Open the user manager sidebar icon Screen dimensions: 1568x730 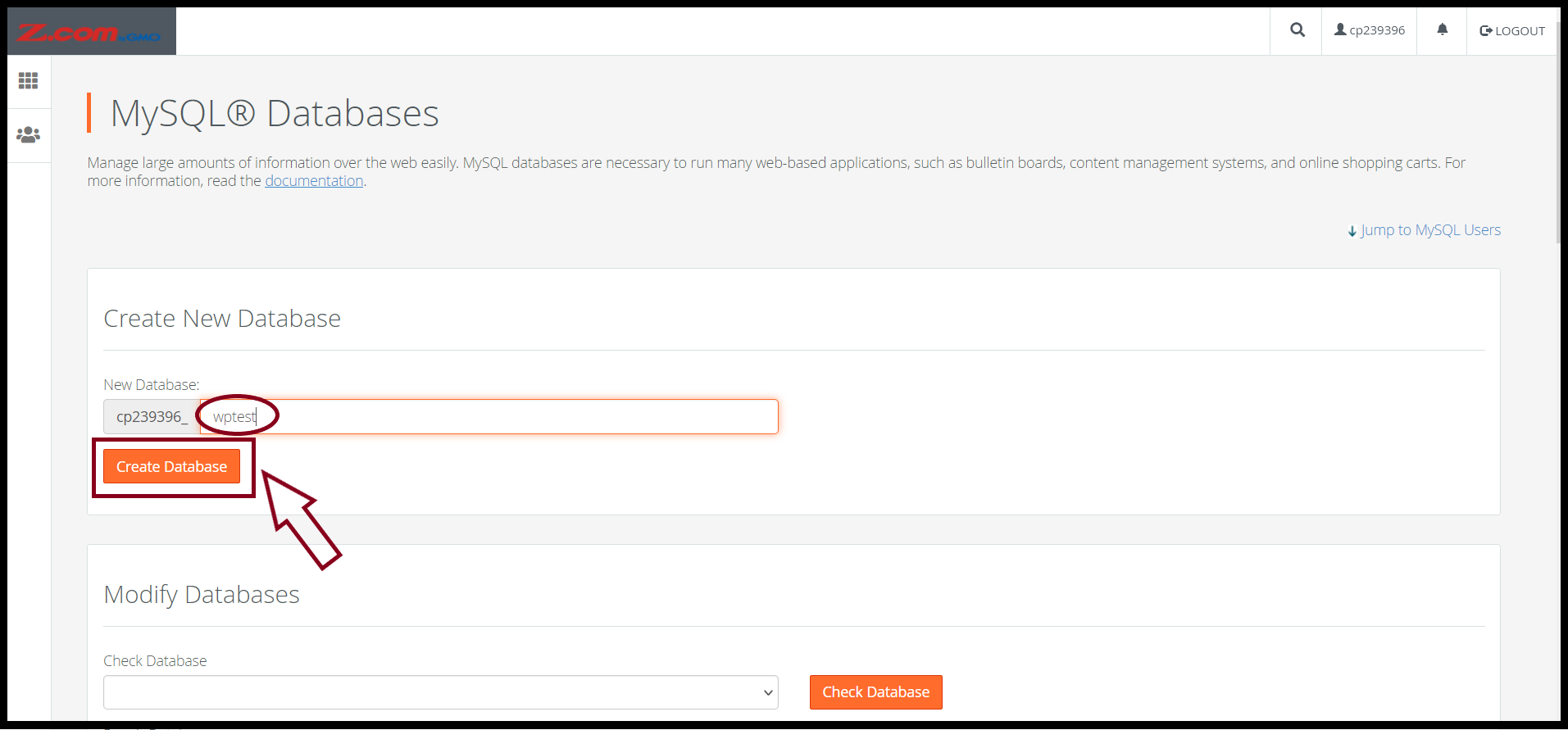coord(29,135)
